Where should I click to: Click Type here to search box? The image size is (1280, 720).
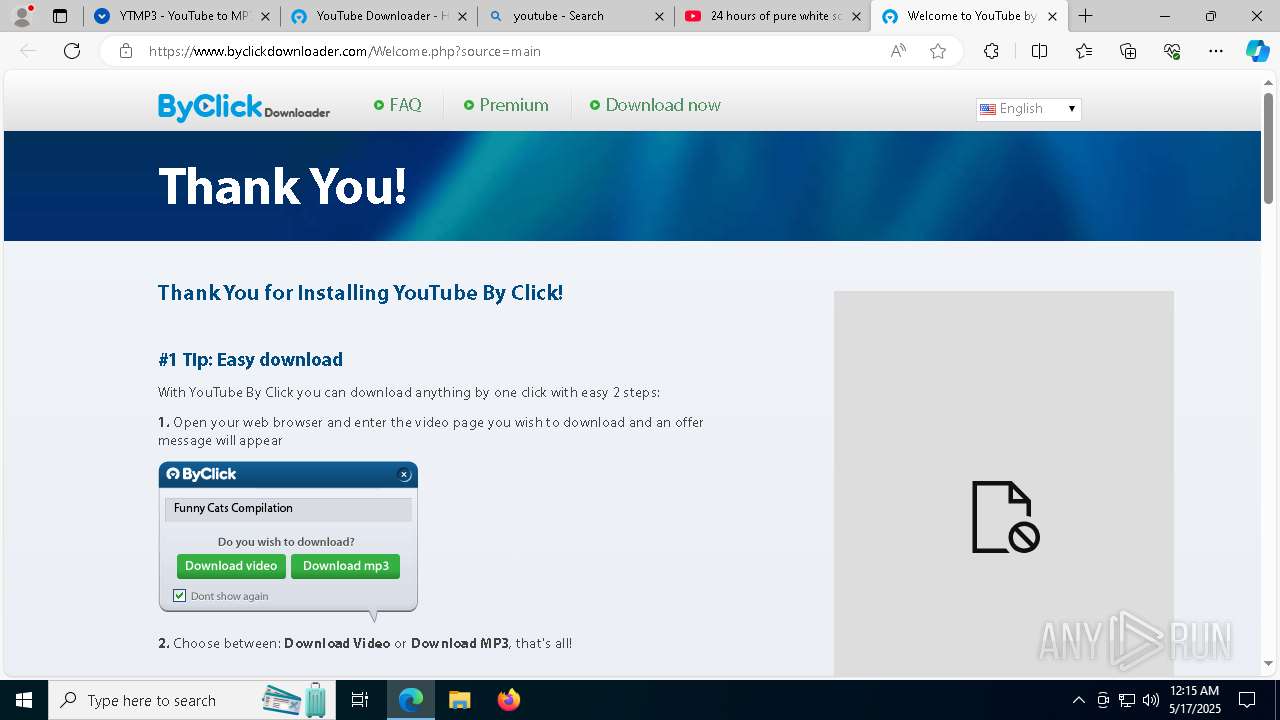190,700
